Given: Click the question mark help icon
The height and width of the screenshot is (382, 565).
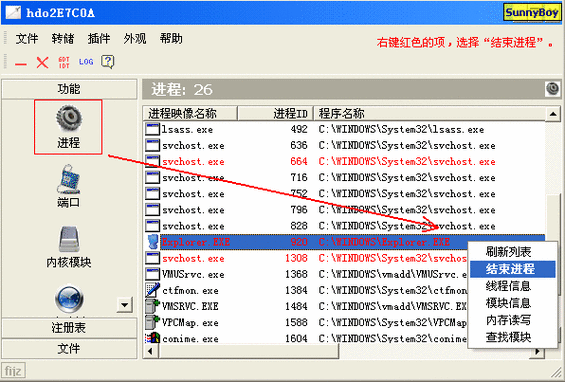Looking at the screenshot, I should (108, 62).
